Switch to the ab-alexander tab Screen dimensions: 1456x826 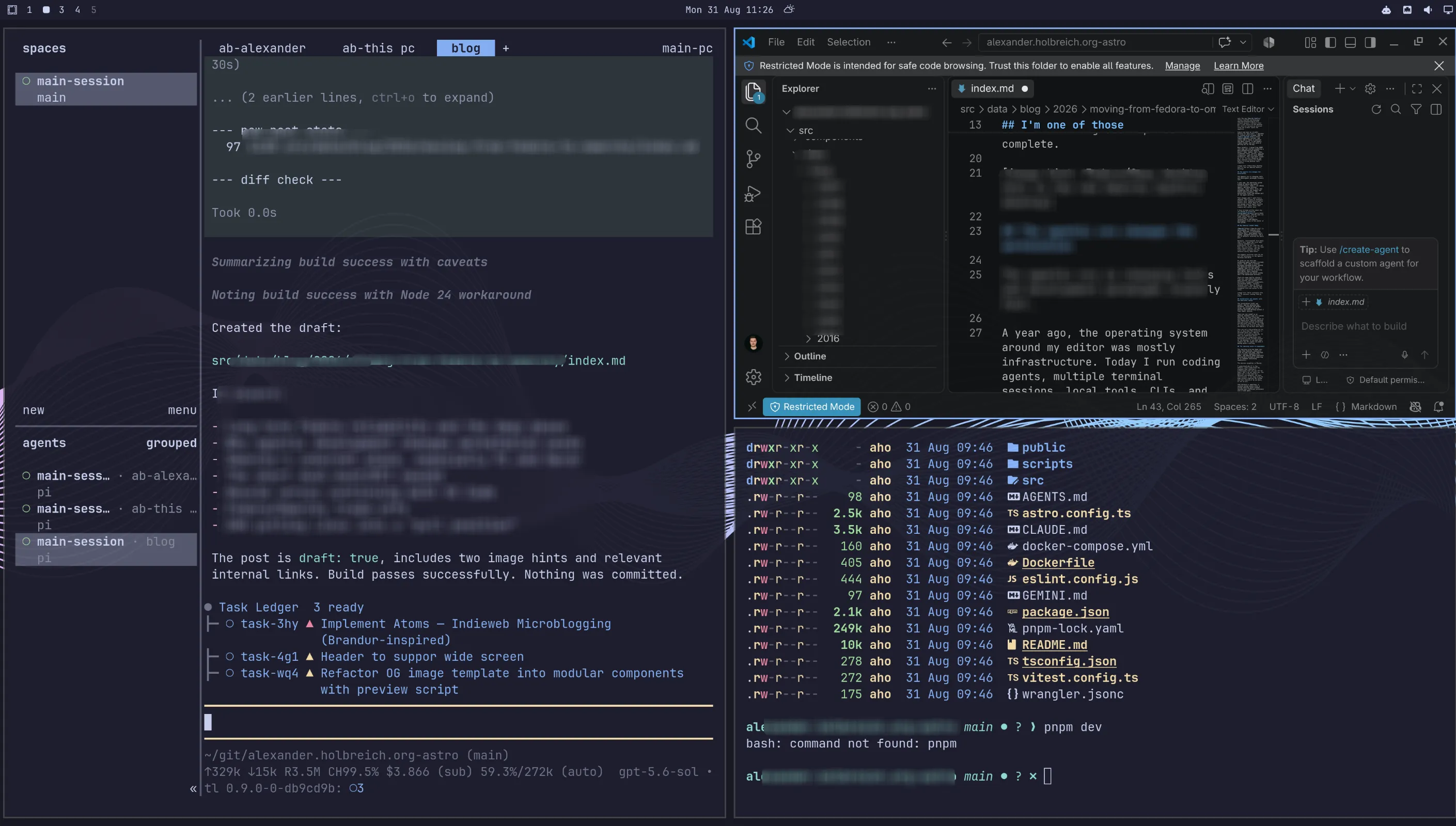coord(262,48)
